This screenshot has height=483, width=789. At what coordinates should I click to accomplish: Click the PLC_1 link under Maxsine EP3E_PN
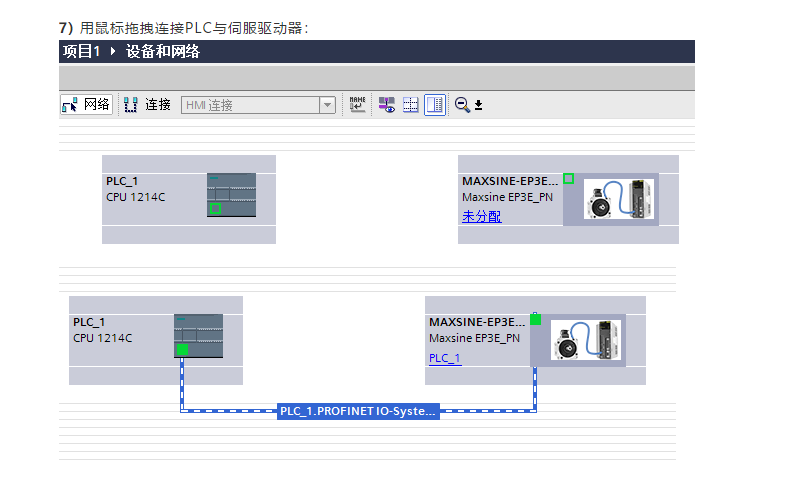pyautogui.click(x=445, y=358)
